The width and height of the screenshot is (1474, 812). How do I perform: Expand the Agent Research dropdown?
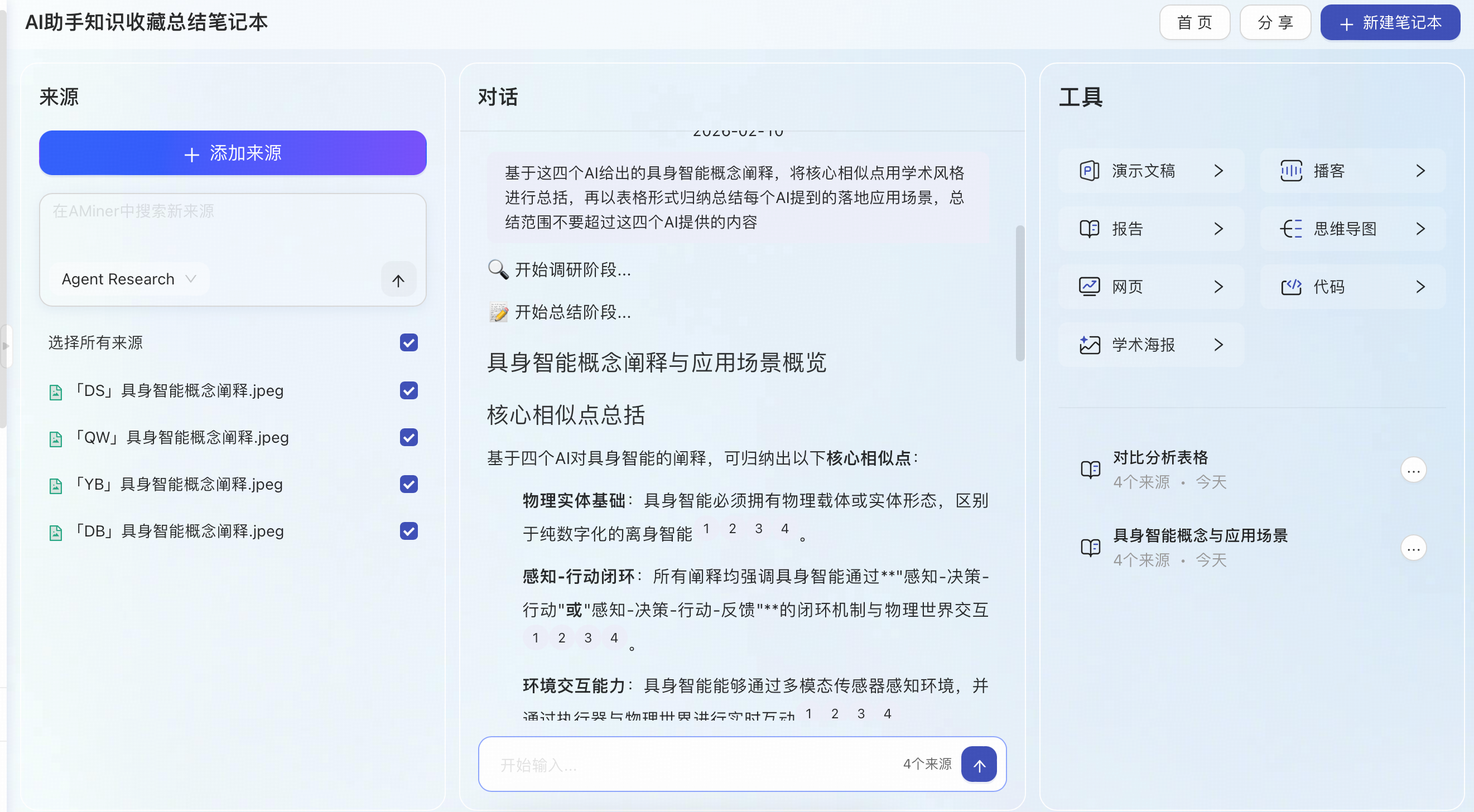129,279
